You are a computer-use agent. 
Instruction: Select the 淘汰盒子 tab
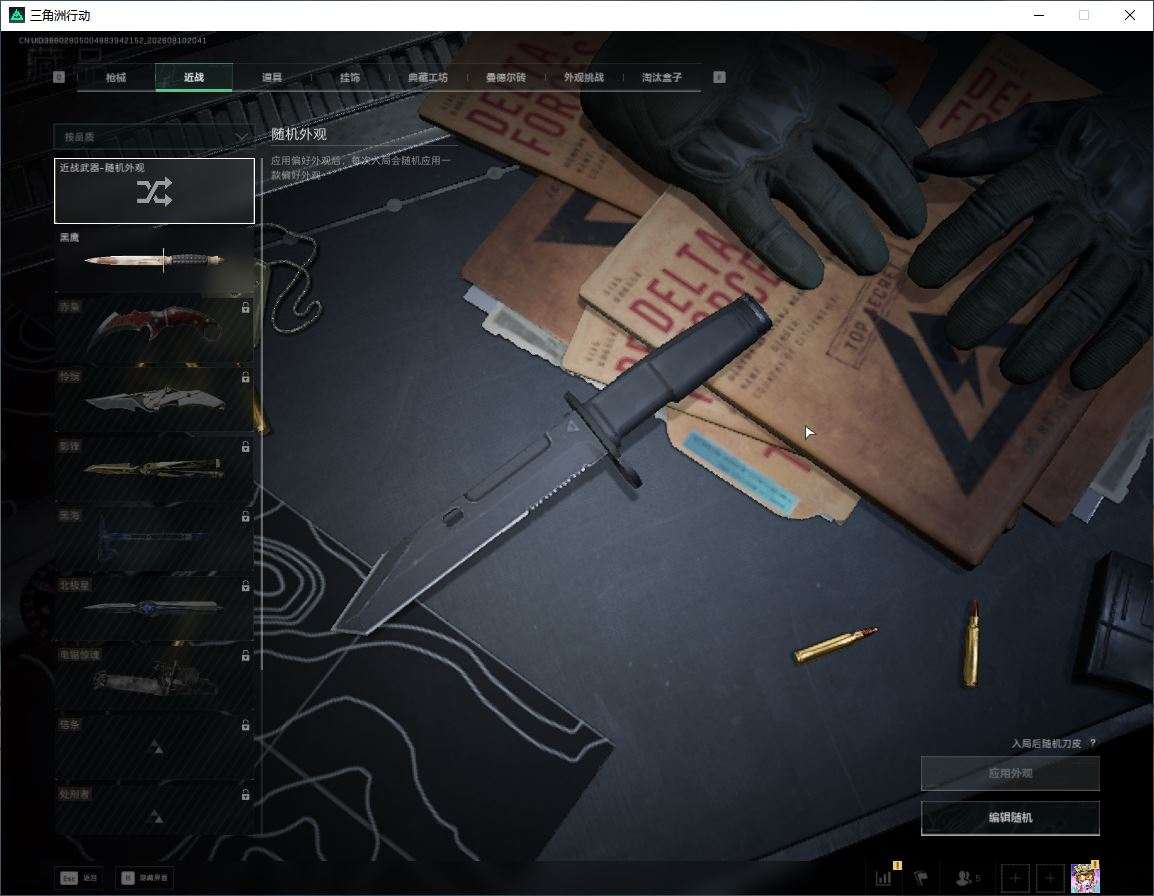click(662, 77)
